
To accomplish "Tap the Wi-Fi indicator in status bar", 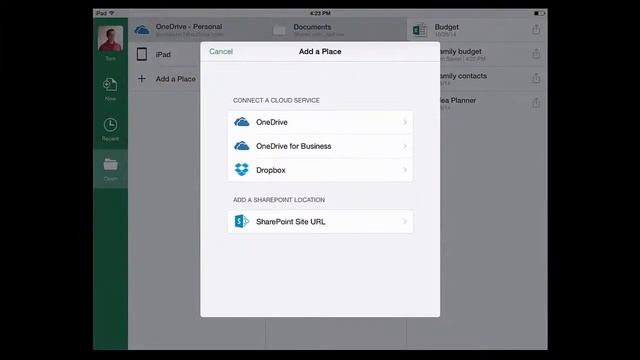I will [111, 13].
